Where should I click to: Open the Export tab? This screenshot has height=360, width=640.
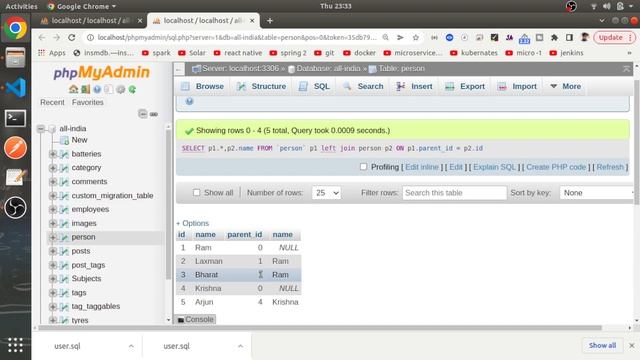(x=465, y=86)
